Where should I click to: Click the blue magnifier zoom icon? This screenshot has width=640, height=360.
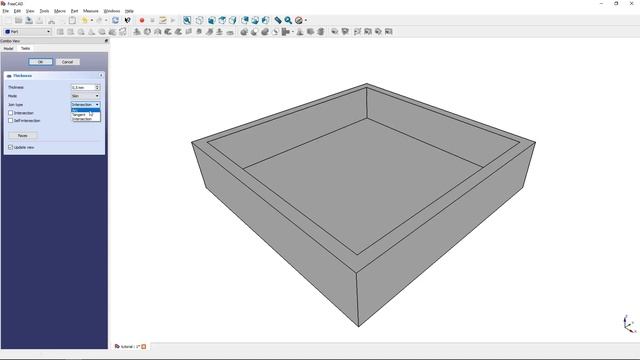289,20
